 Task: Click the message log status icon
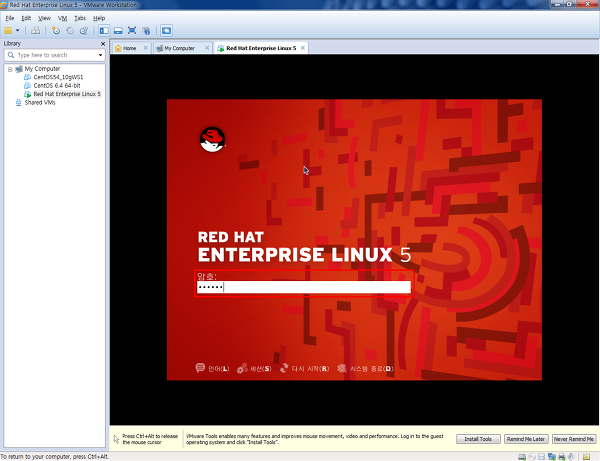(586, 457)
